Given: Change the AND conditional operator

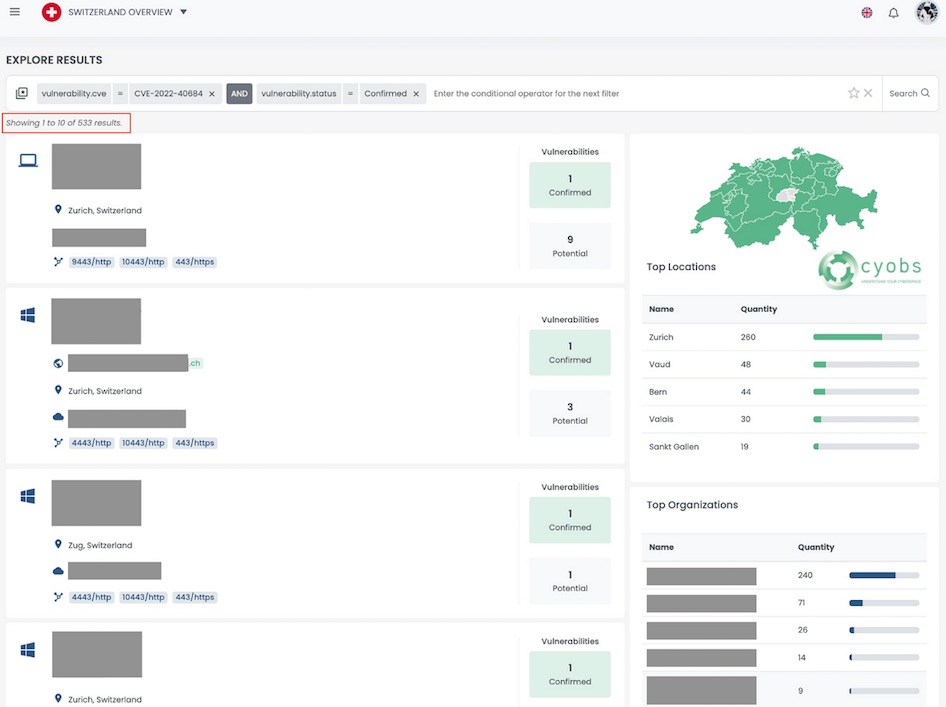Looking at the screenshot, I should [239, 94].
